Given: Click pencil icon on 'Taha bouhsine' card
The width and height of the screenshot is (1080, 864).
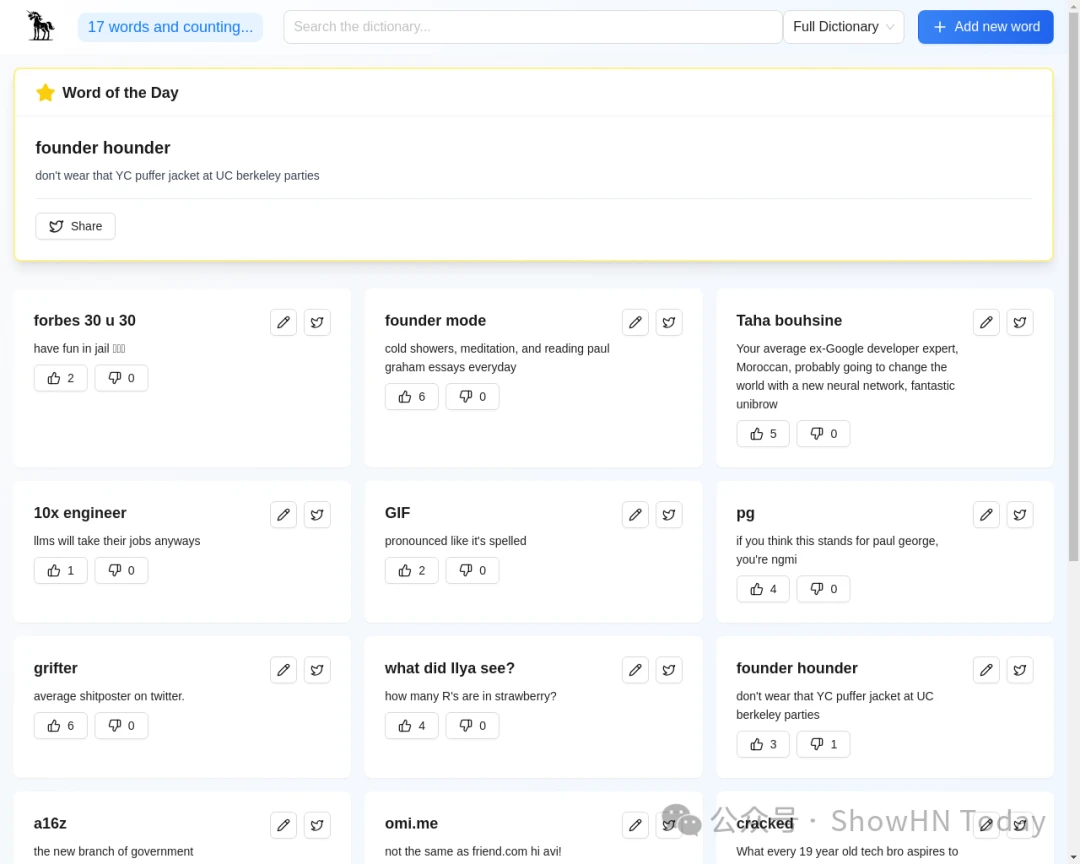Looking at the screenshot, I should click(986, 322).
